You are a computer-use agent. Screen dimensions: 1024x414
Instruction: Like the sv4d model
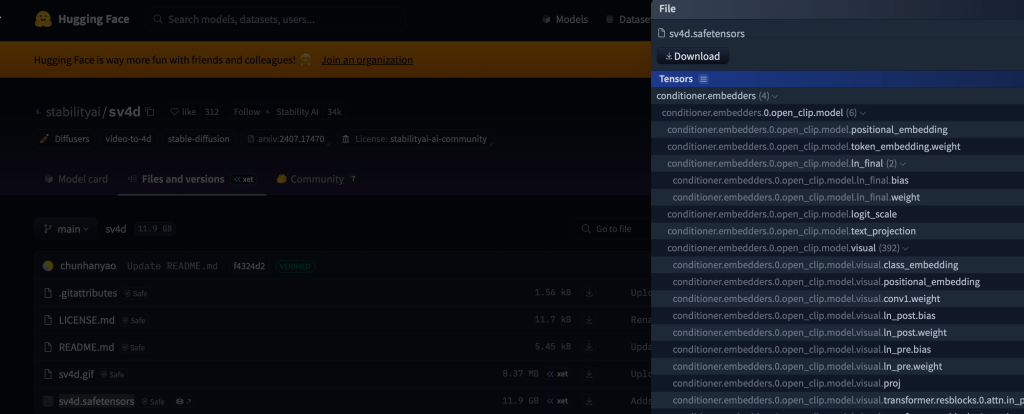(x=183, y=112)
